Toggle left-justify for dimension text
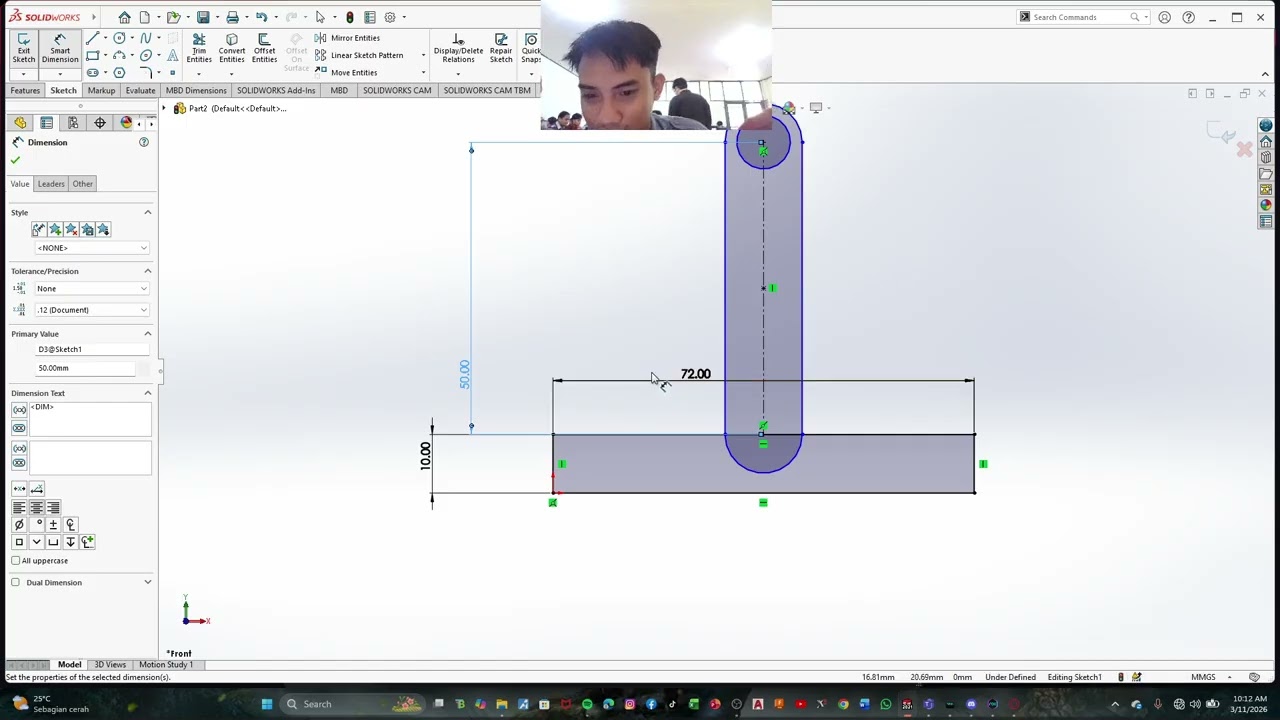The width and height of the screenshot is (1280, 720). tap(19, 508)
